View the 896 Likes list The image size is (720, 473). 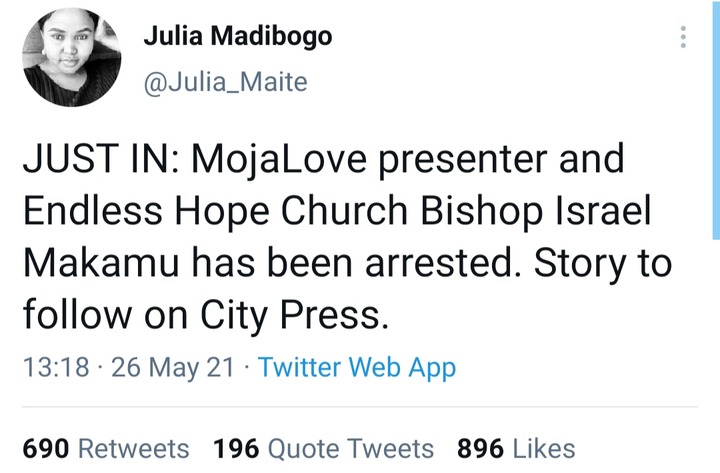click(x=516, y=448)
